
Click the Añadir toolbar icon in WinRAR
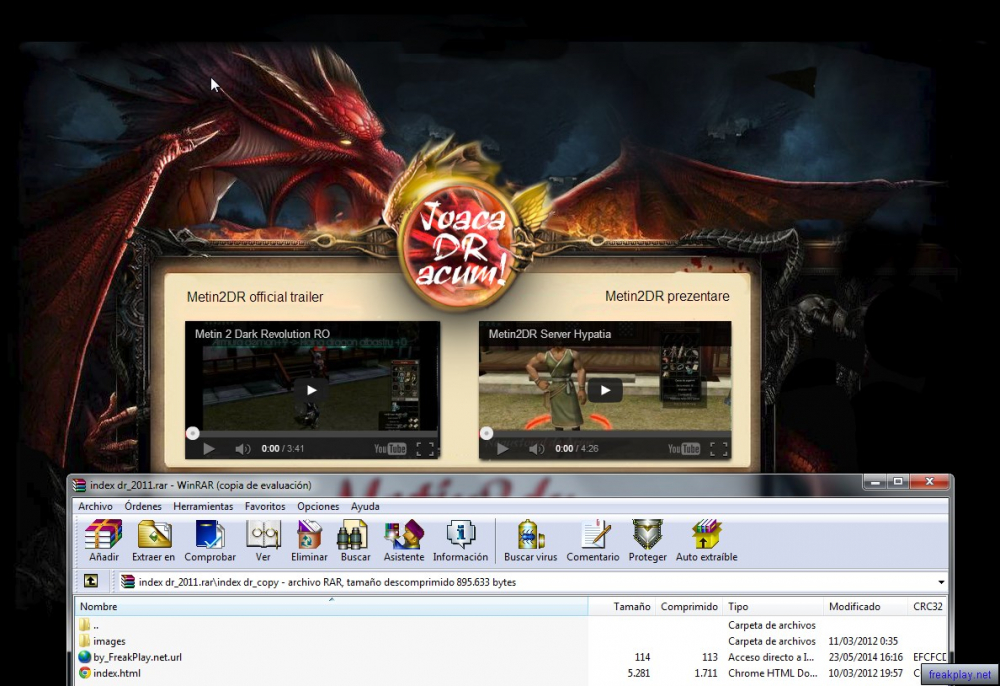click(103, 539)
